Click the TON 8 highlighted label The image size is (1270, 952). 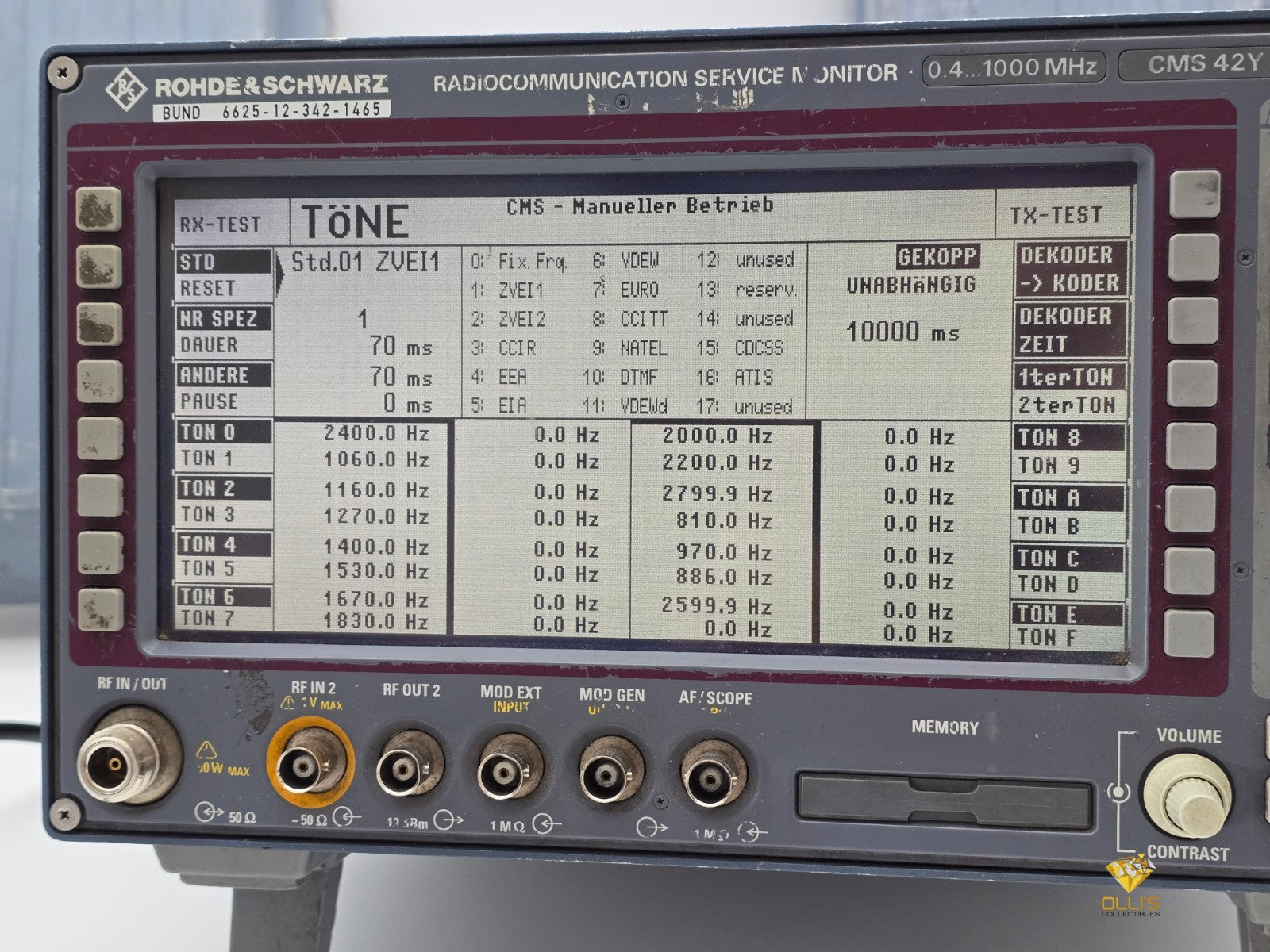(x=1070, y=438)
